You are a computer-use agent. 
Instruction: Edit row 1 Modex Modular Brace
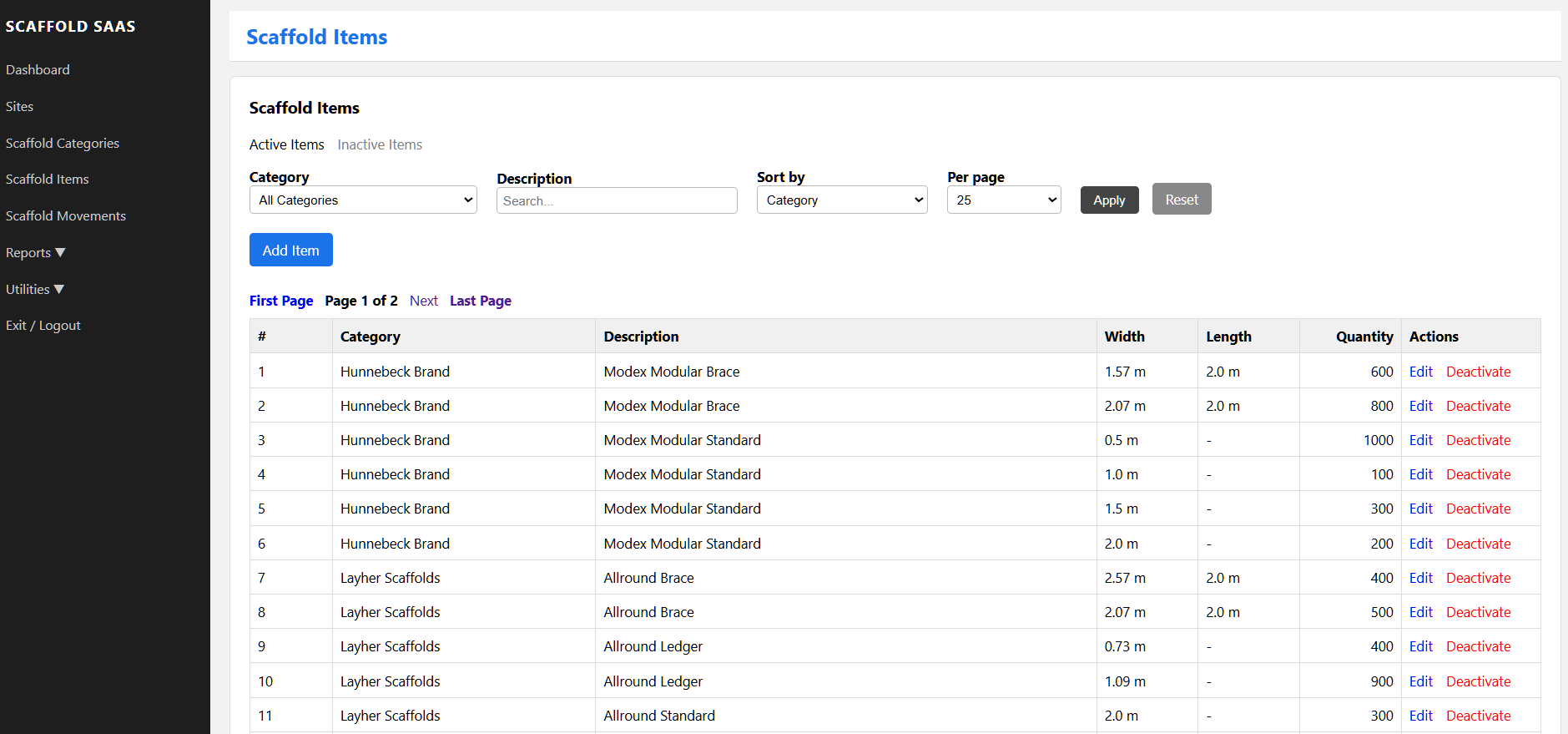1420,372
